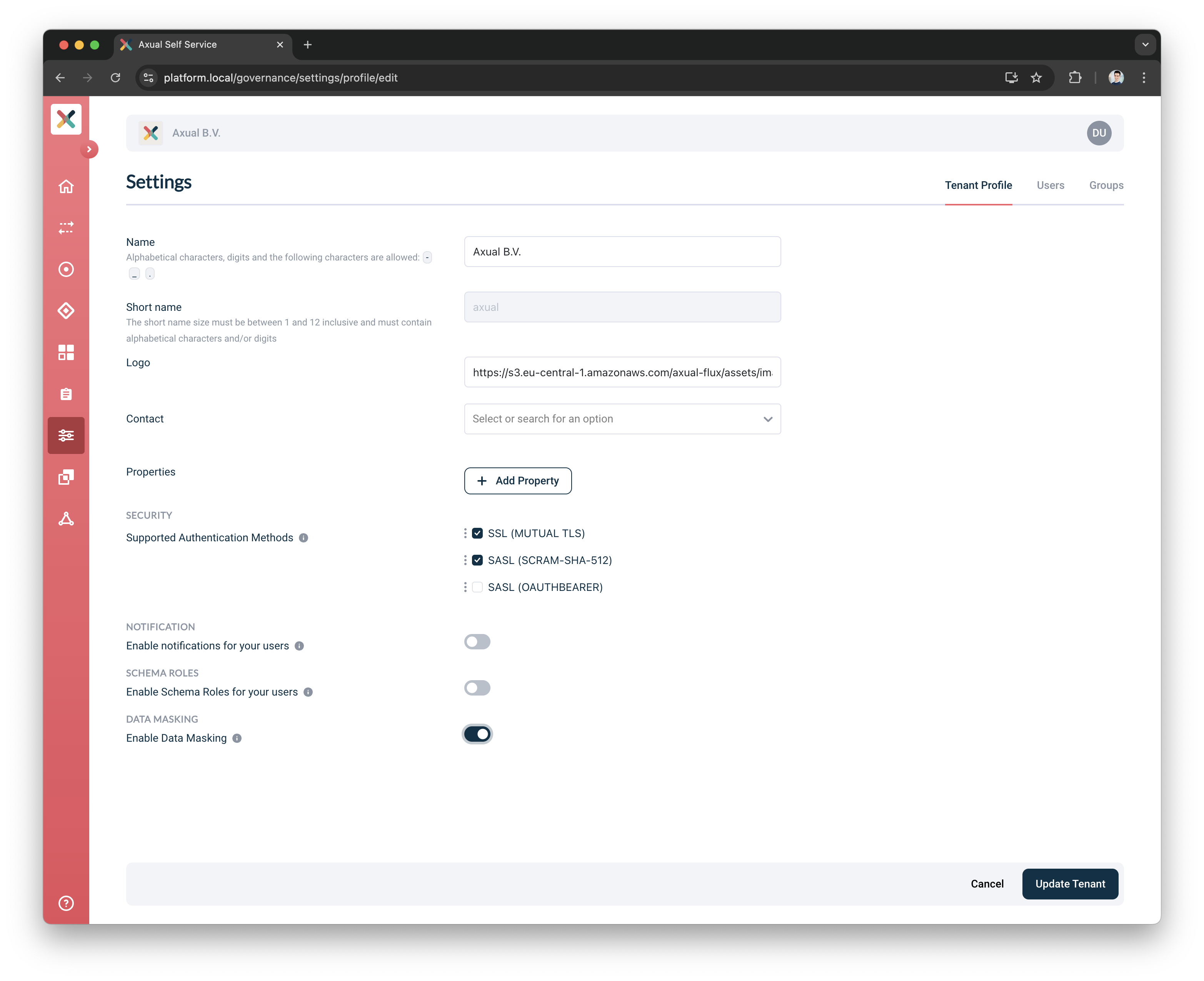
Task: Go back with the browser back arrow
Action: click(x=60, y=78)
